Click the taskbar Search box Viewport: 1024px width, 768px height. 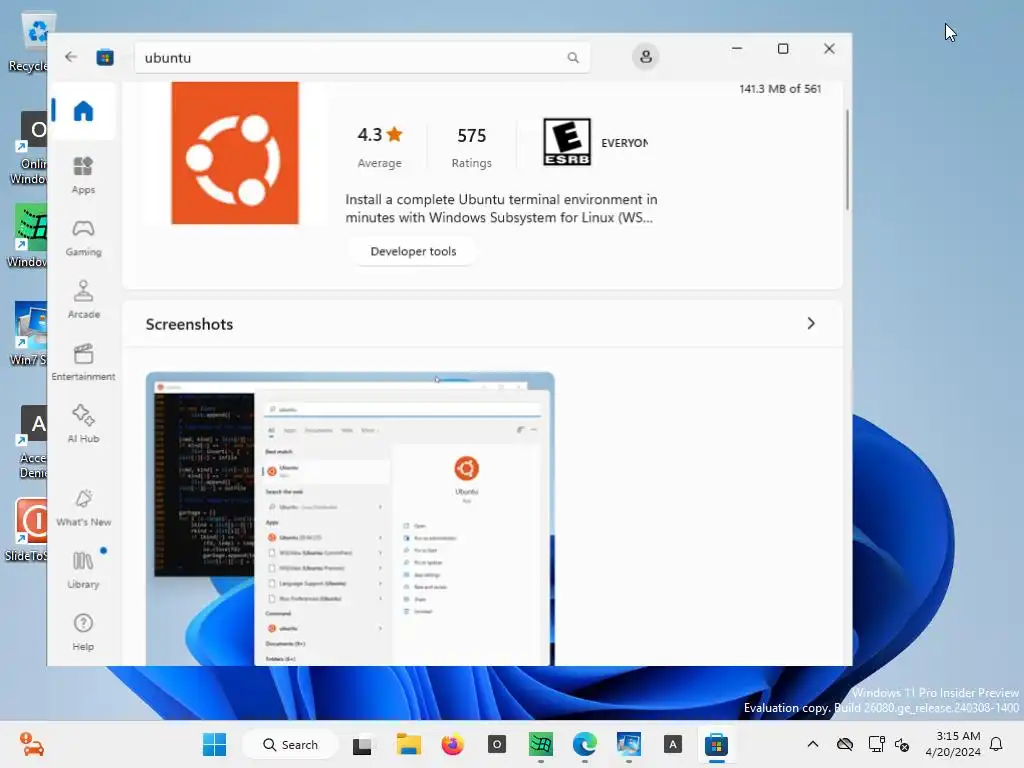tap(291, 744)
